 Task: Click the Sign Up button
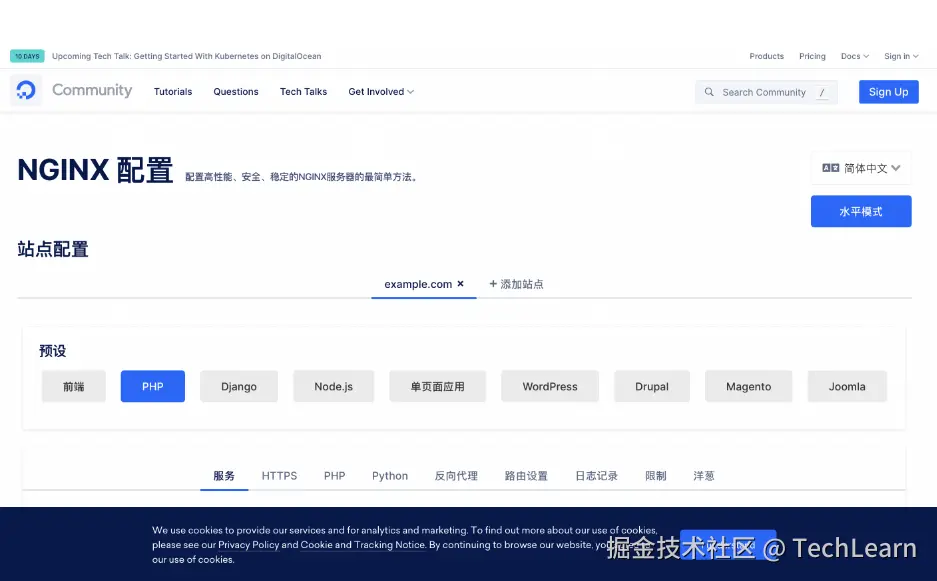coord(889,92)
